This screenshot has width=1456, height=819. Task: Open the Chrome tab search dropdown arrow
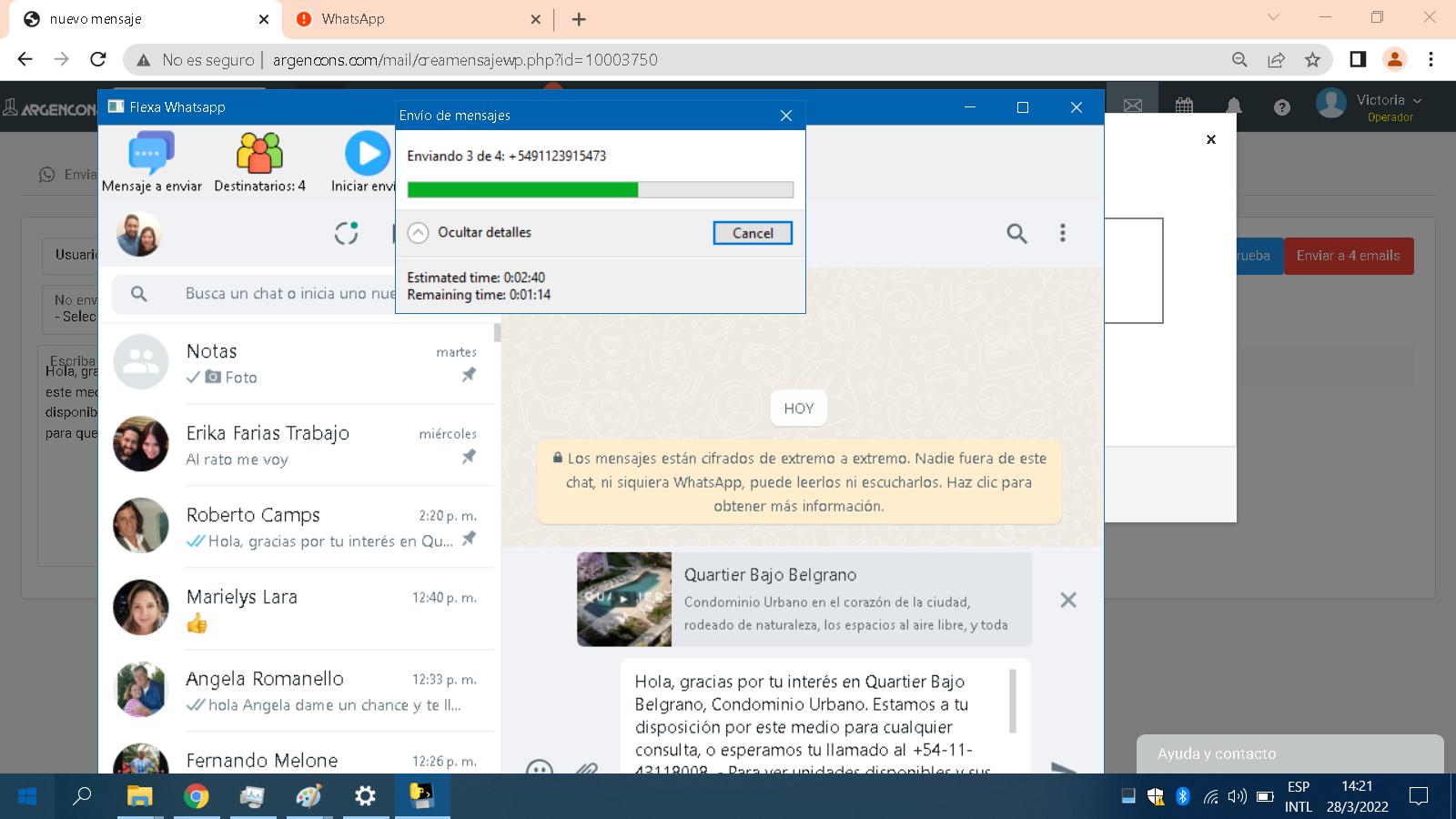(x=1273, y=17)
